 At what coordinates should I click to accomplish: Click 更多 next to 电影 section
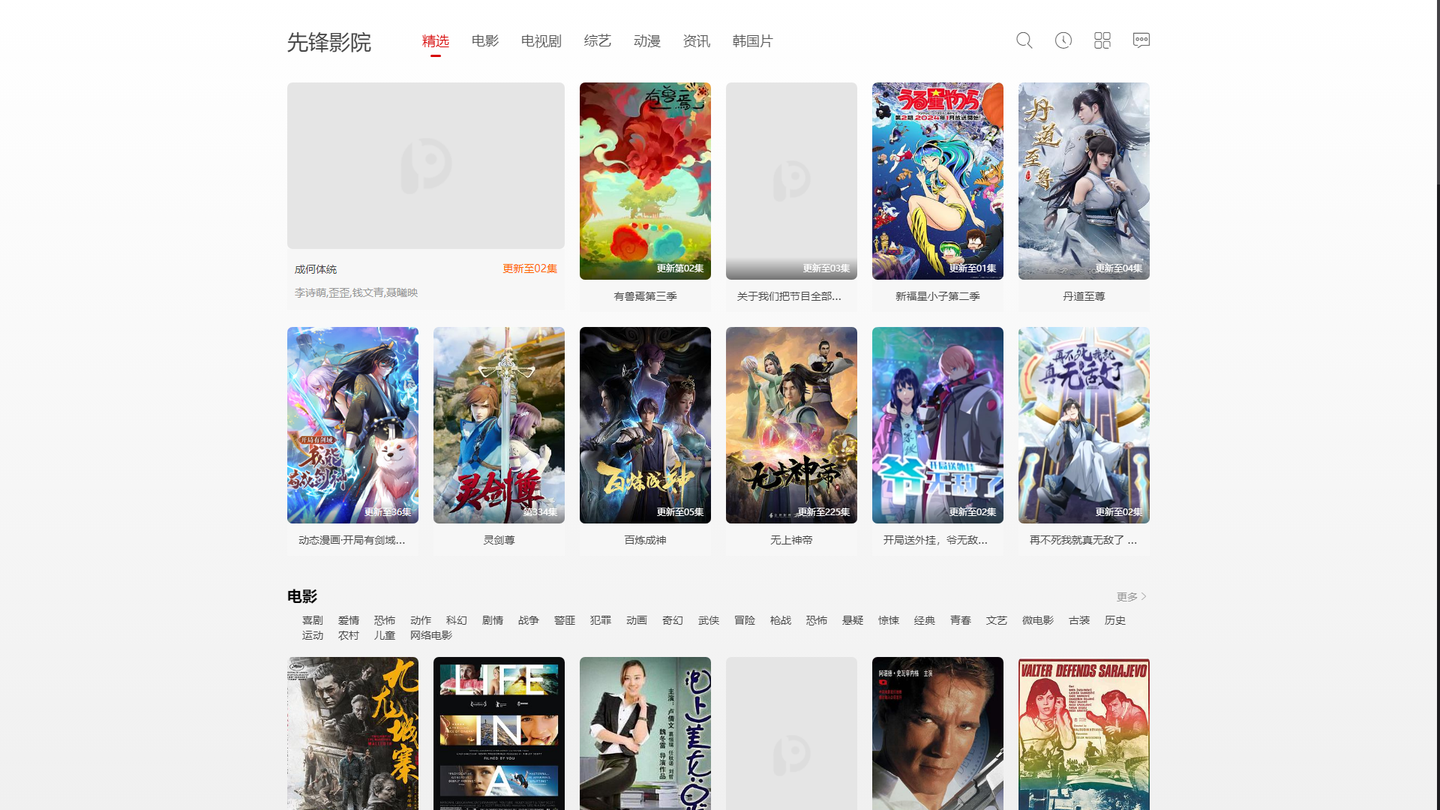(1131, 597)
